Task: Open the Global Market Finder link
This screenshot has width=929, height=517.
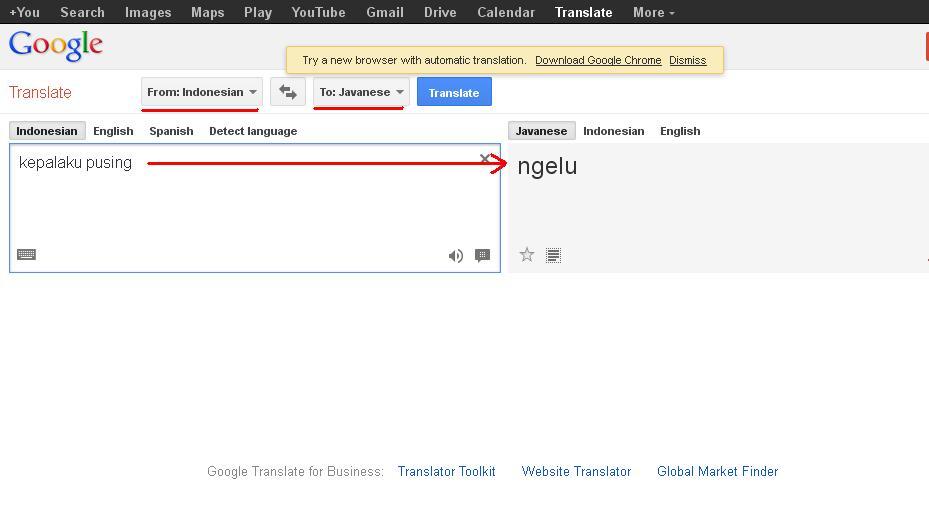Action: 717,471
